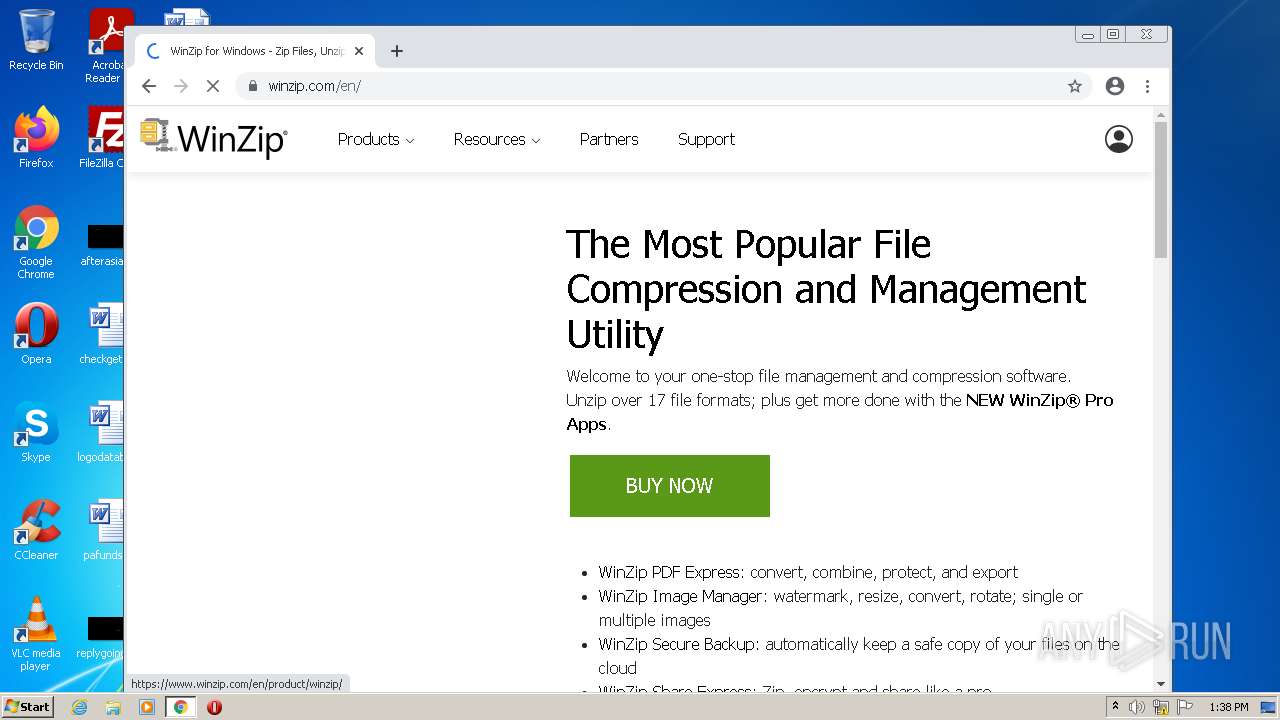Open the Partners menu item
Viewport: 1280px width, 720px height.
pos(609,139)
